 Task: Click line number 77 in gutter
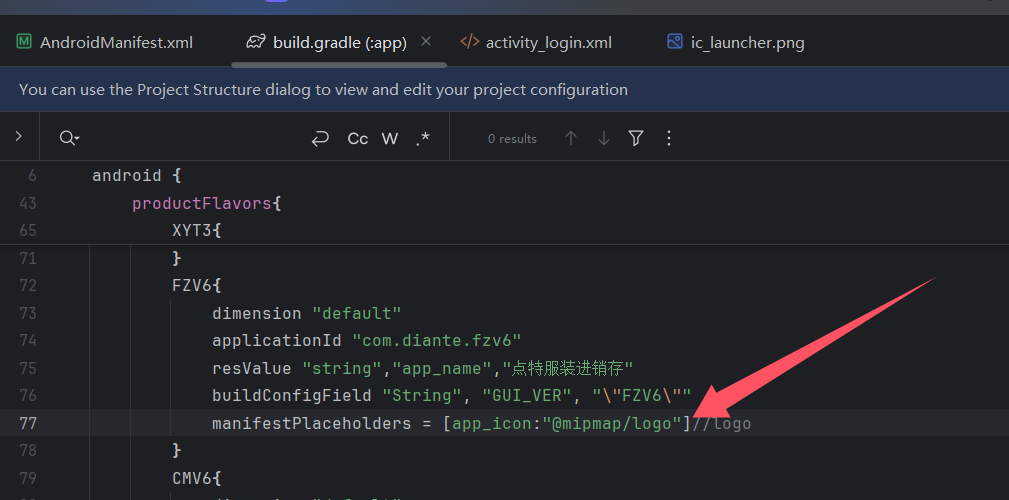coord(28,423)
